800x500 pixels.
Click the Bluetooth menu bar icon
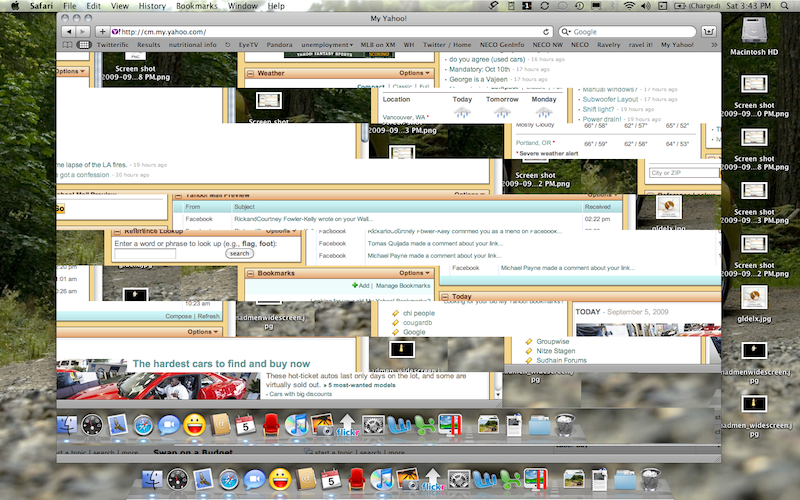613,6
